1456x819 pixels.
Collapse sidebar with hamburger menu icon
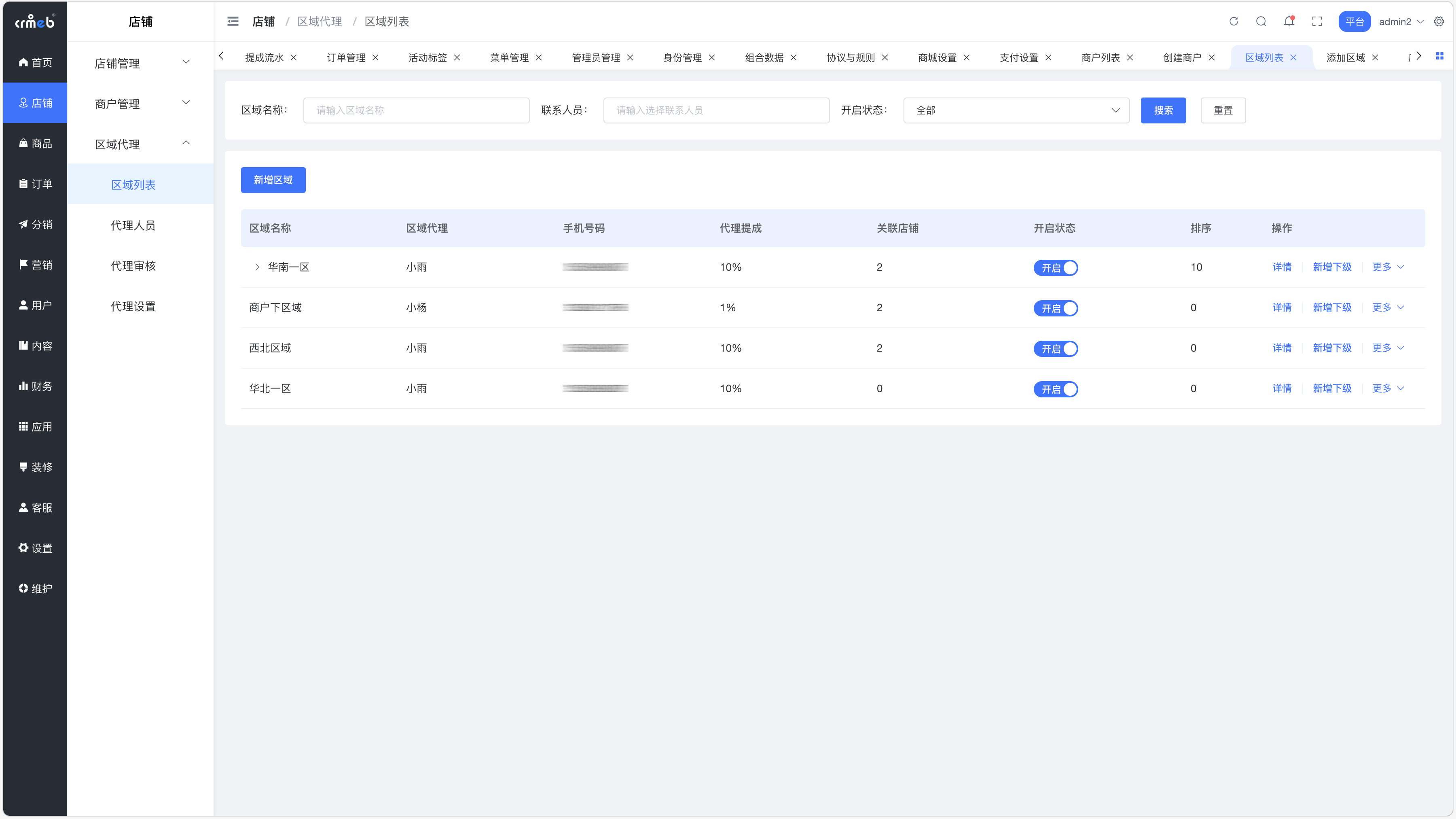(x=233, y=21)
